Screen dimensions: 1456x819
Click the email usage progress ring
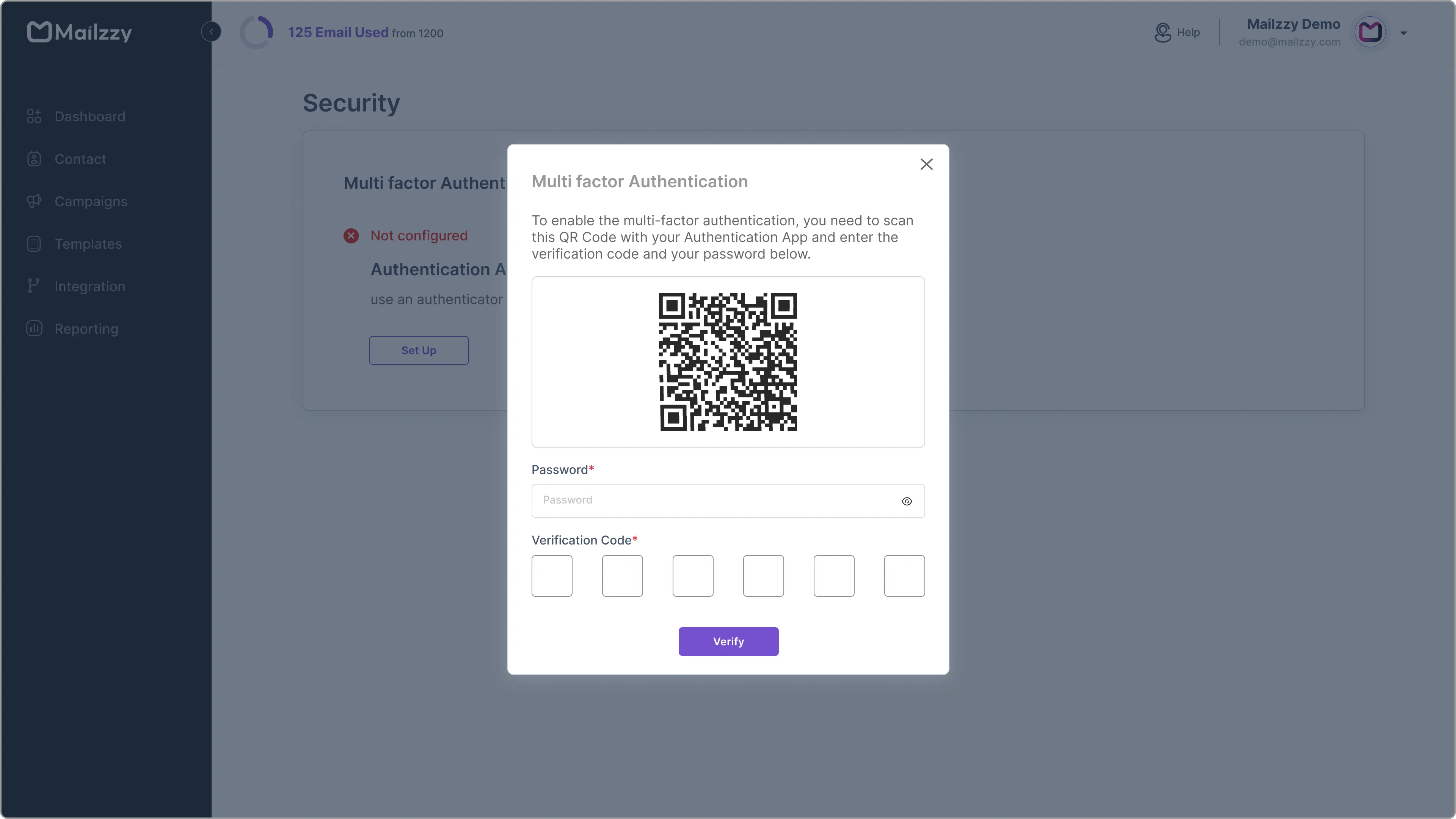256,31
